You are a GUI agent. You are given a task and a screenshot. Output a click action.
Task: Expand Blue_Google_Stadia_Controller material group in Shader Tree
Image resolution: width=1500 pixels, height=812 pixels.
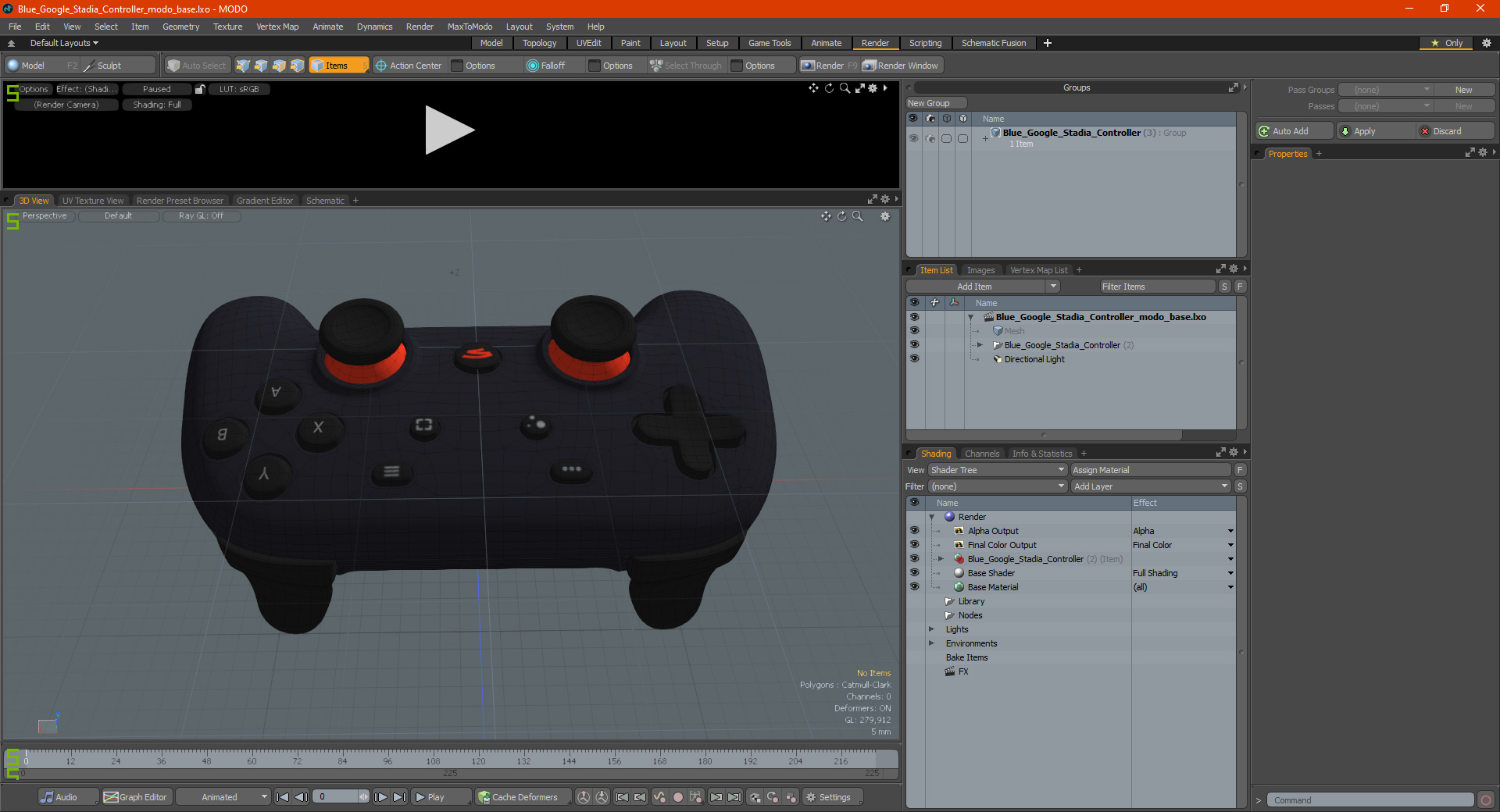coord(941,559)
